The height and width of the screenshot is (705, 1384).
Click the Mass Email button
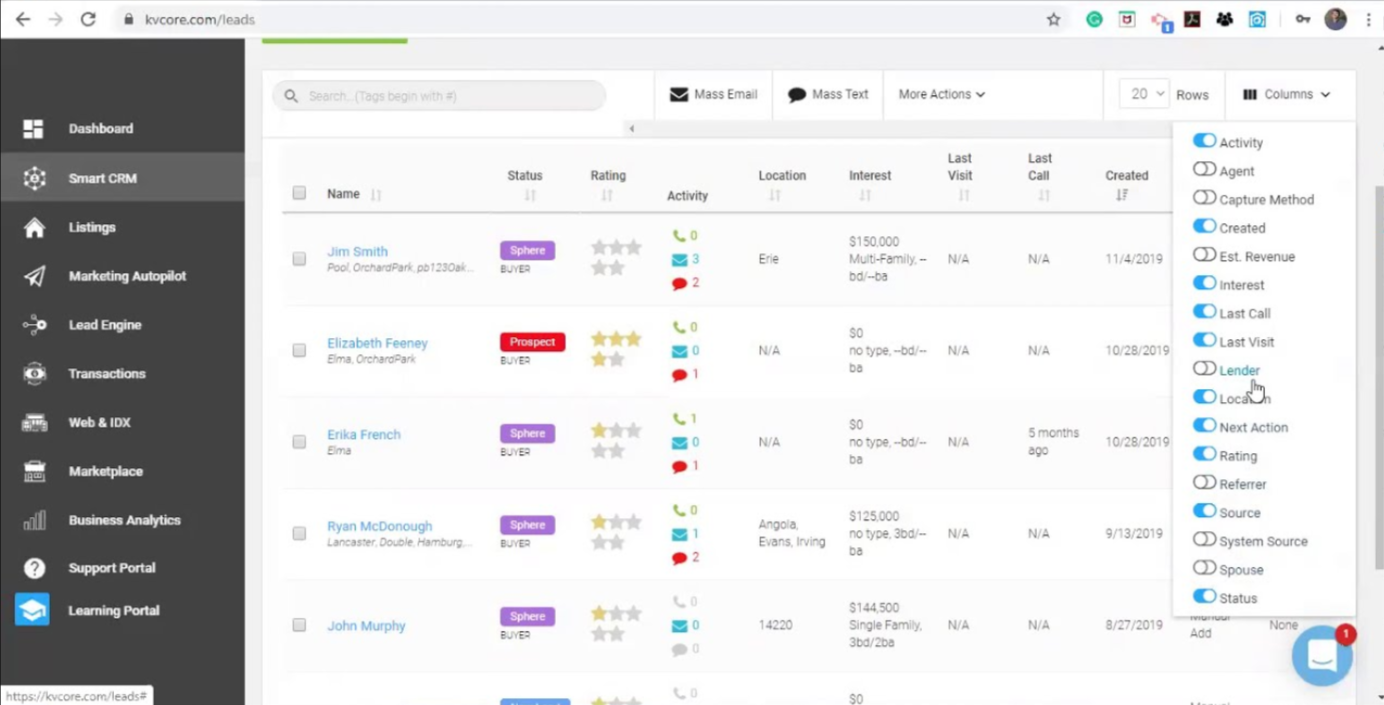point(713,94)
